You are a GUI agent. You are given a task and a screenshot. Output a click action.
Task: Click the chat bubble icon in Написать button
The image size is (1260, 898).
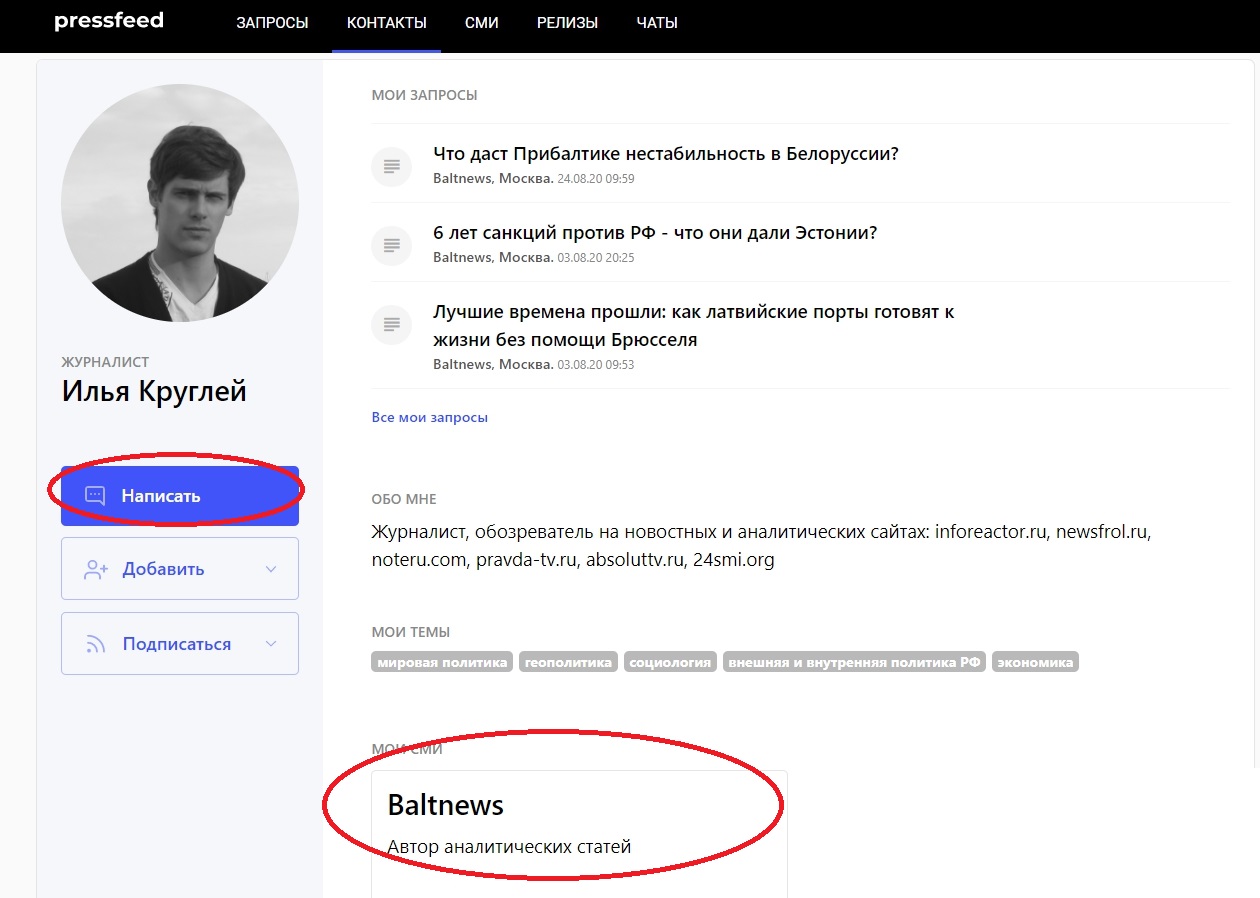pyautogui.click(x=95, y=496)
